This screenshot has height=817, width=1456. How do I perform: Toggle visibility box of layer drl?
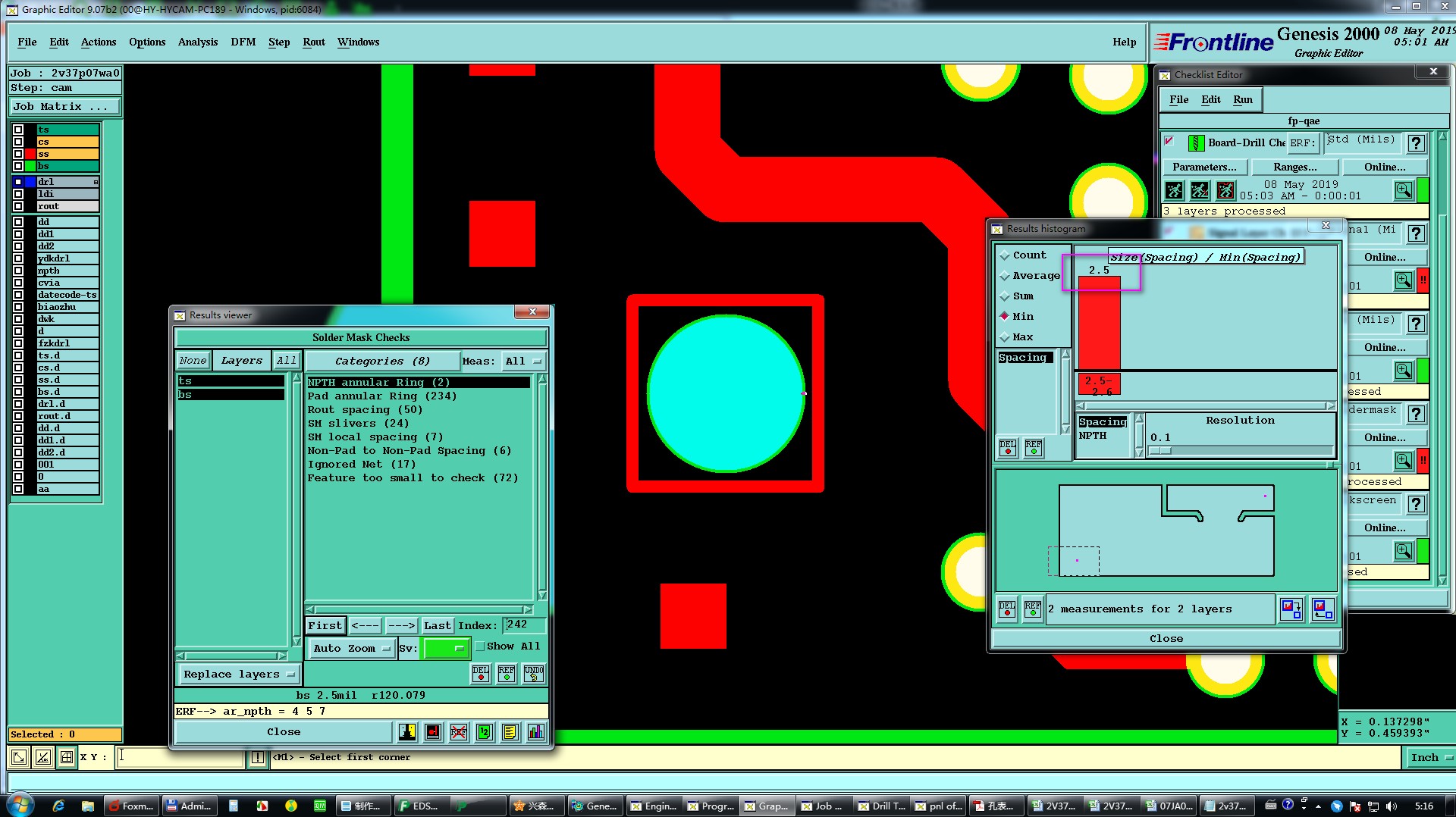pos(18,182)
